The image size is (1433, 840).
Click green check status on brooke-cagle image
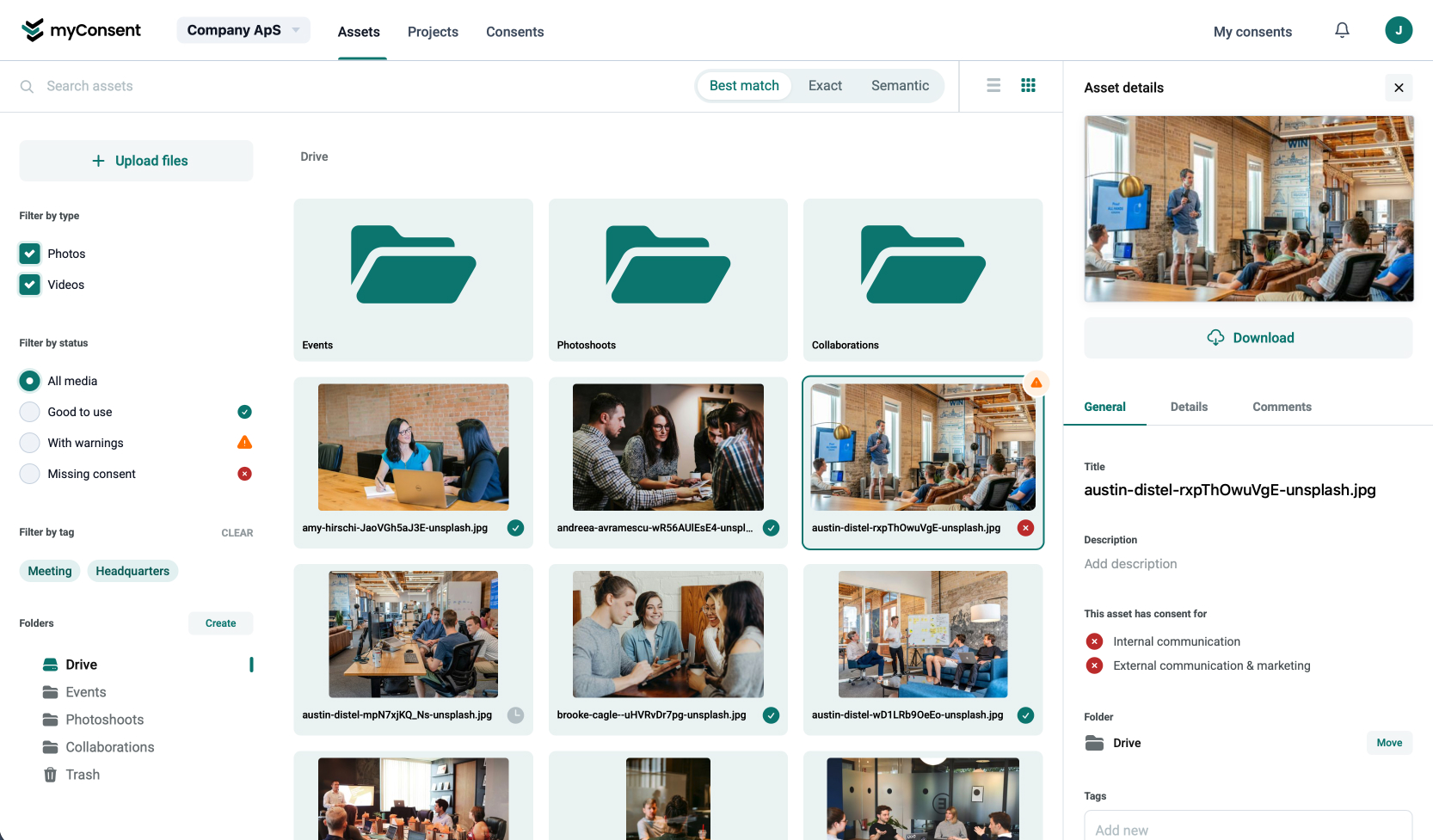771,715
